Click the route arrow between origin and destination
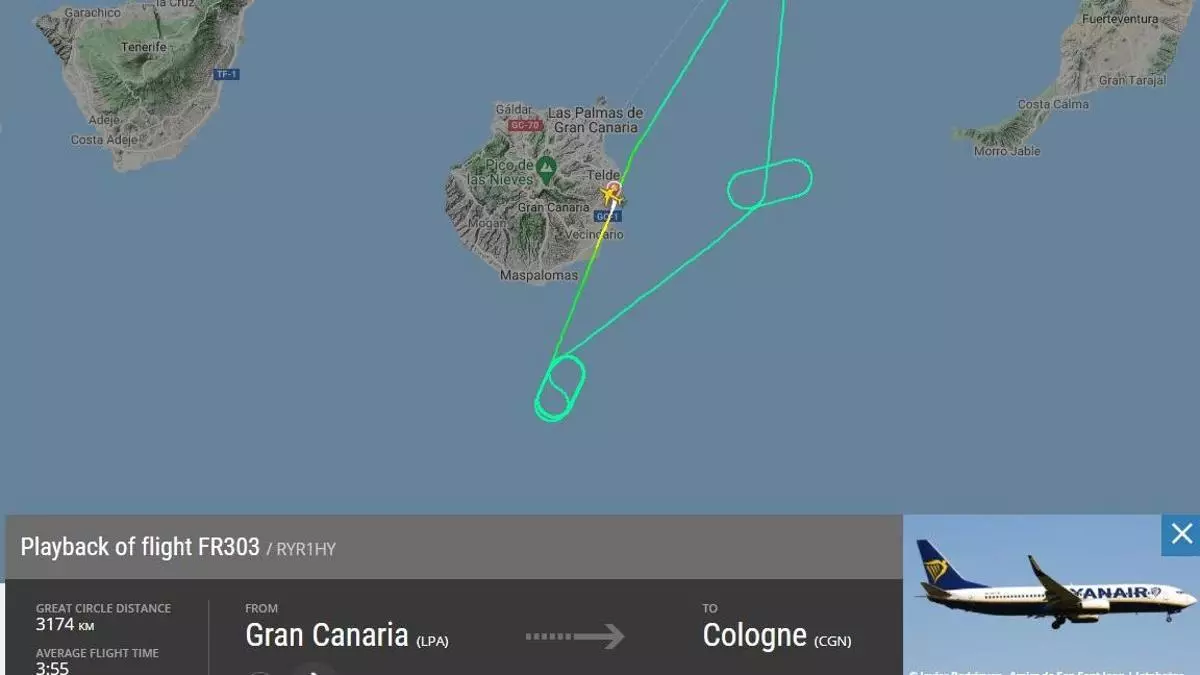Image resolution: width=1200 pixels, height=675 pixels. (574, 636)
